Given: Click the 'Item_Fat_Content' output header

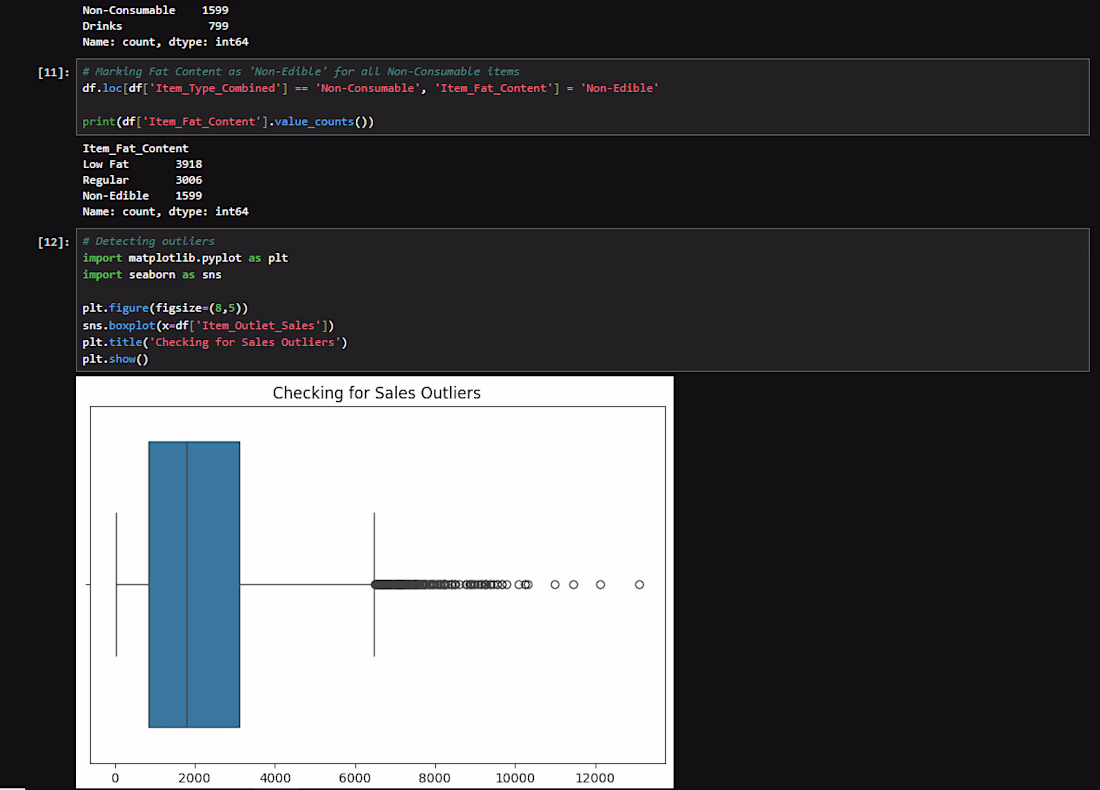Looking at the screenshot, I should tap(135, 149).
